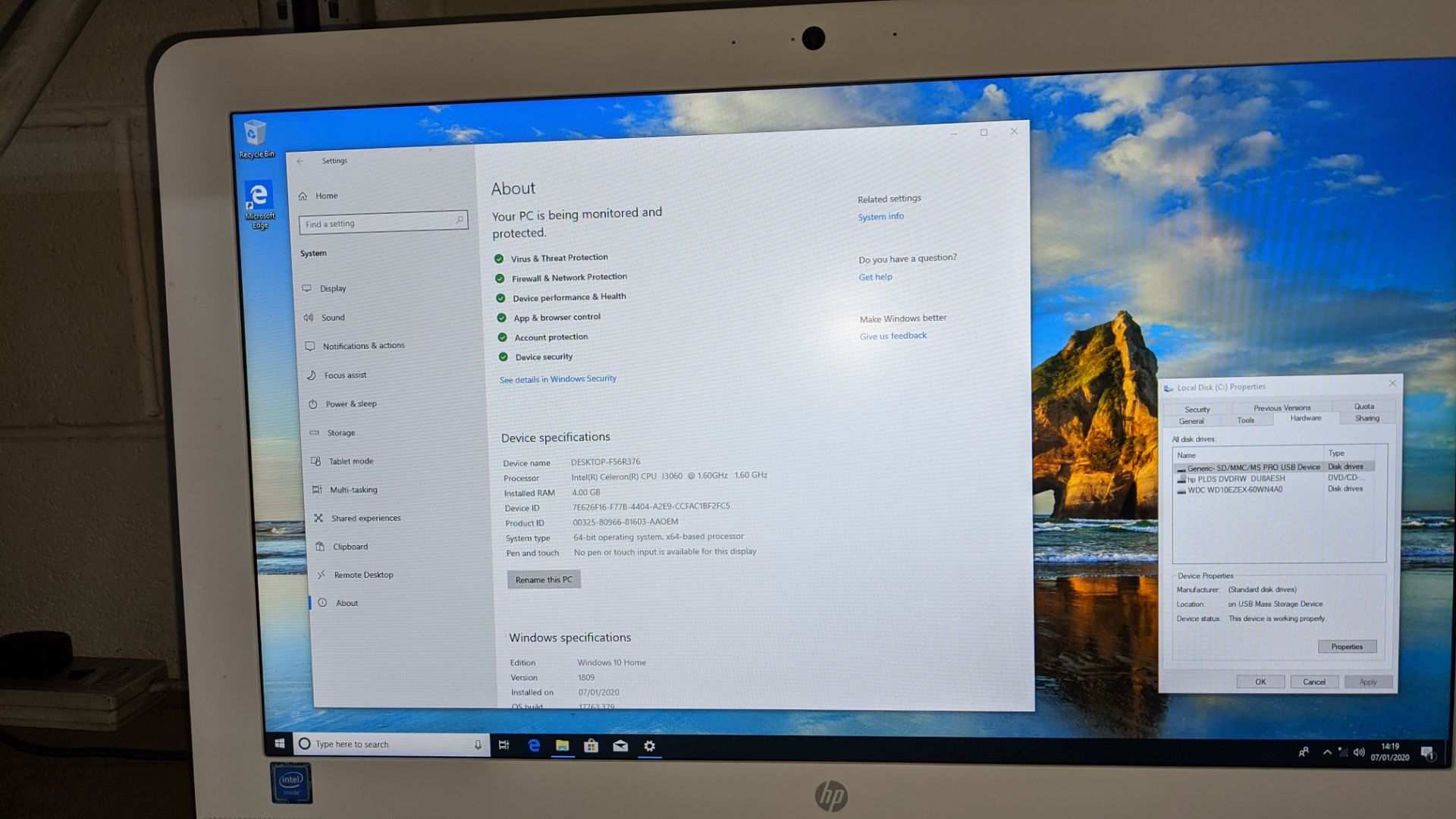
Task: Expand the About section in Settings sidebar
Action: click(345, 602)
